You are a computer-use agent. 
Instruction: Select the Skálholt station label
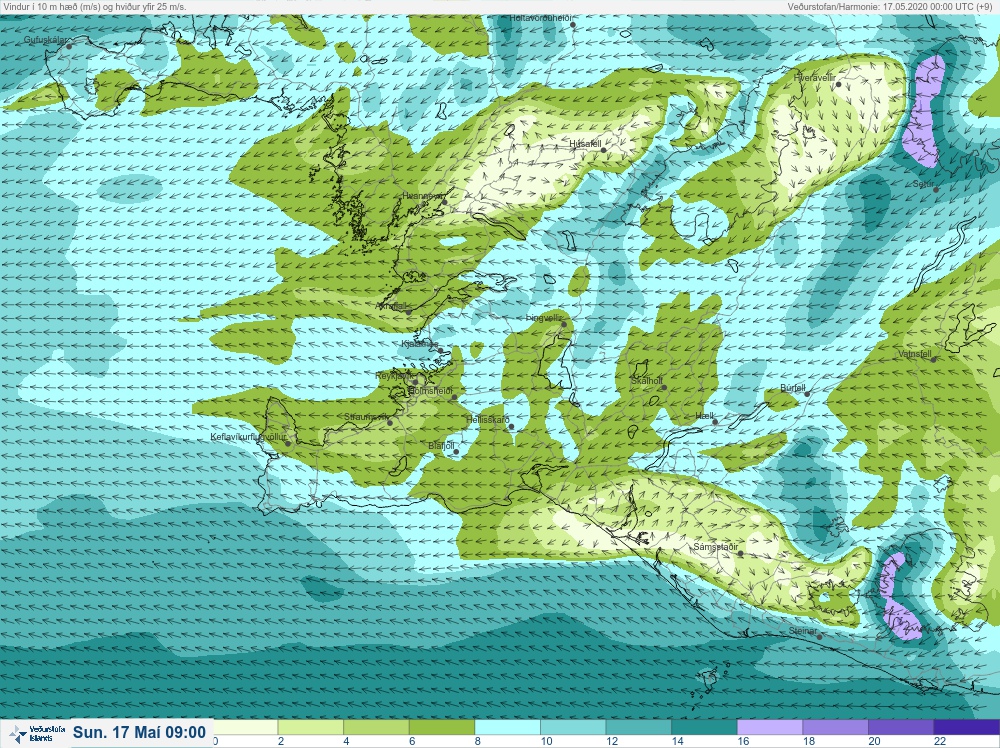(647, 381)
